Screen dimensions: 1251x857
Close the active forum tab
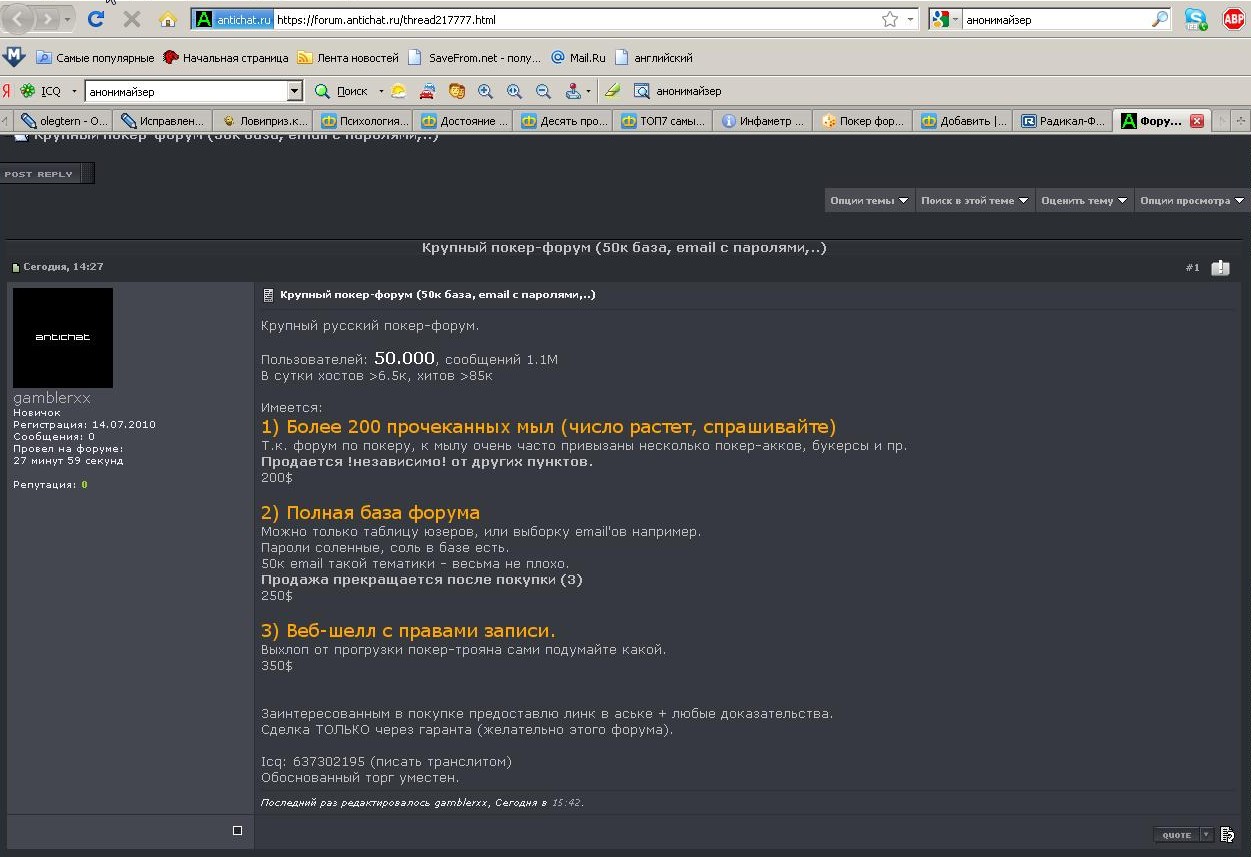pos(1197,121)
